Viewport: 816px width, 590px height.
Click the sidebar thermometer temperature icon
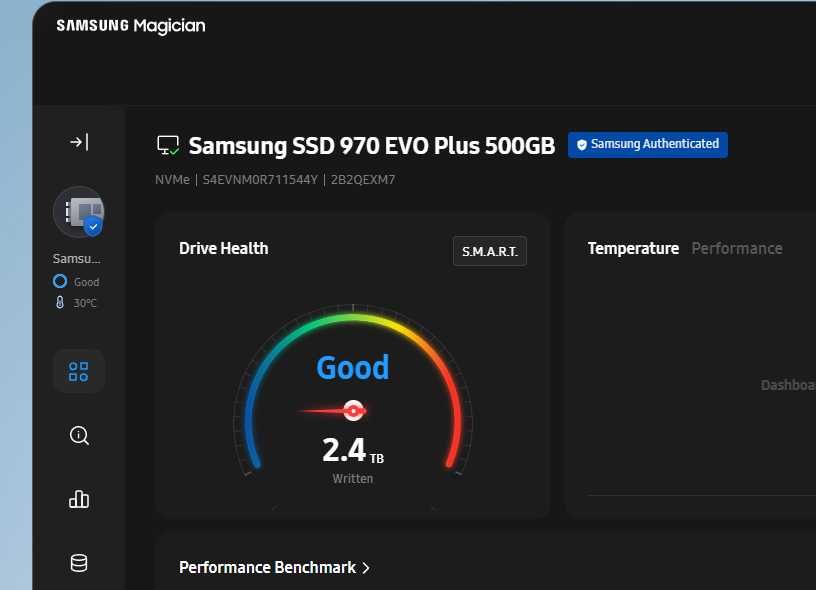pos(60,302)
